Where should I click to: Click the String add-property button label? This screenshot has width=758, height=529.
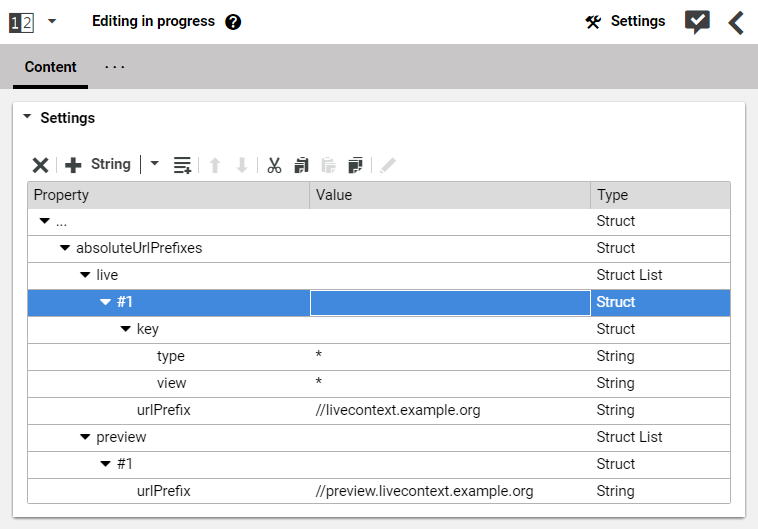click(111, 164)
